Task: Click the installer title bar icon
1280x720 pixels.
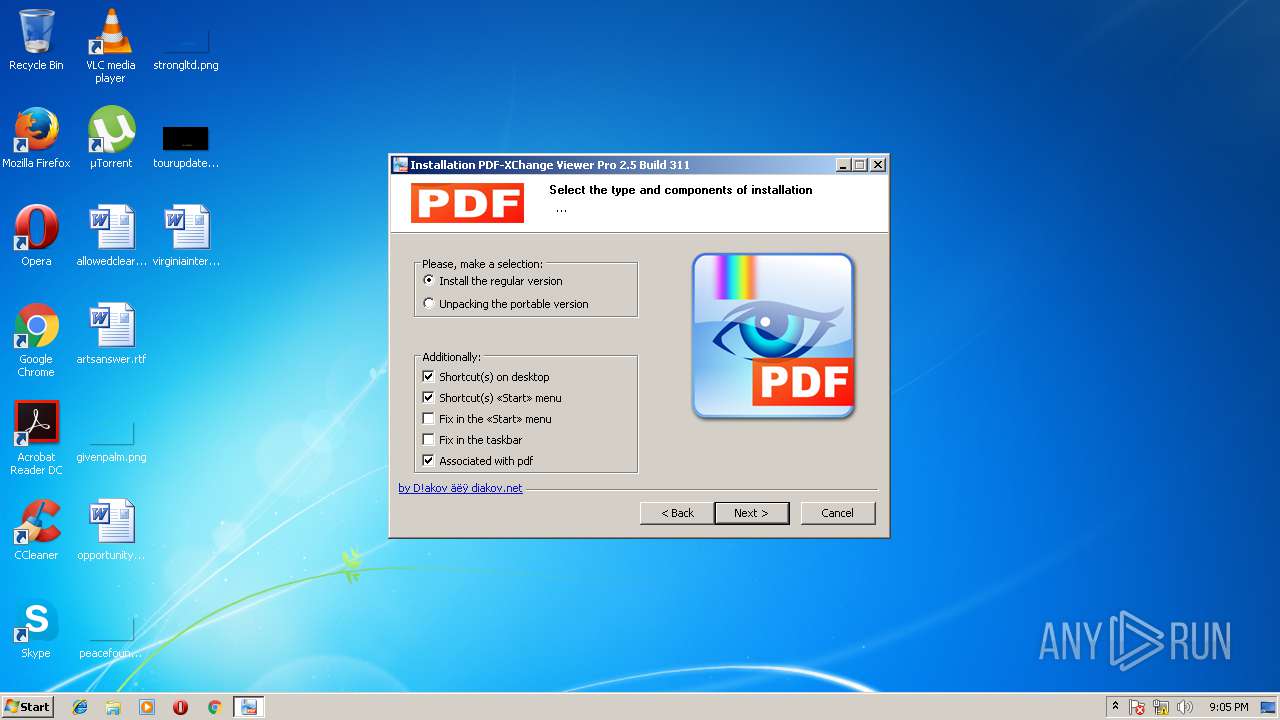Action: 400,165
